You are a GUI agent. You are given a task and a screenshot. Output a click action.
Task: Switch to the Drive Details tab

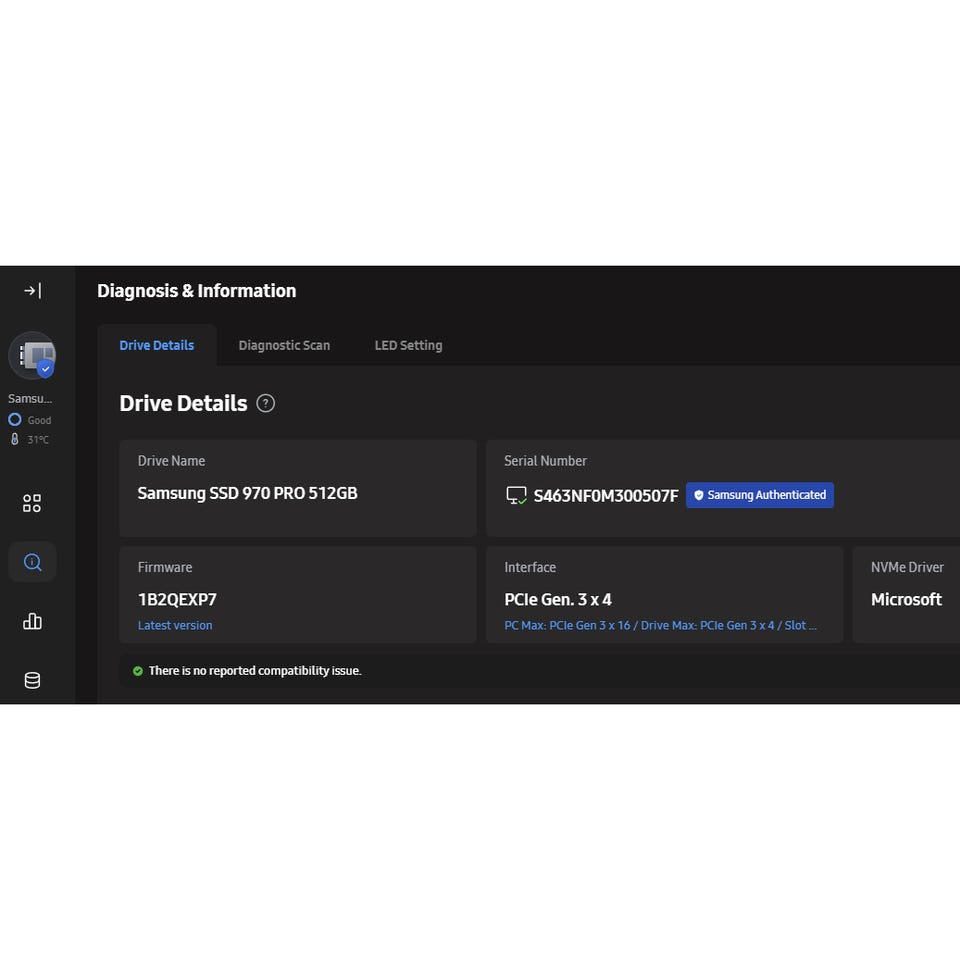[157, 346]
